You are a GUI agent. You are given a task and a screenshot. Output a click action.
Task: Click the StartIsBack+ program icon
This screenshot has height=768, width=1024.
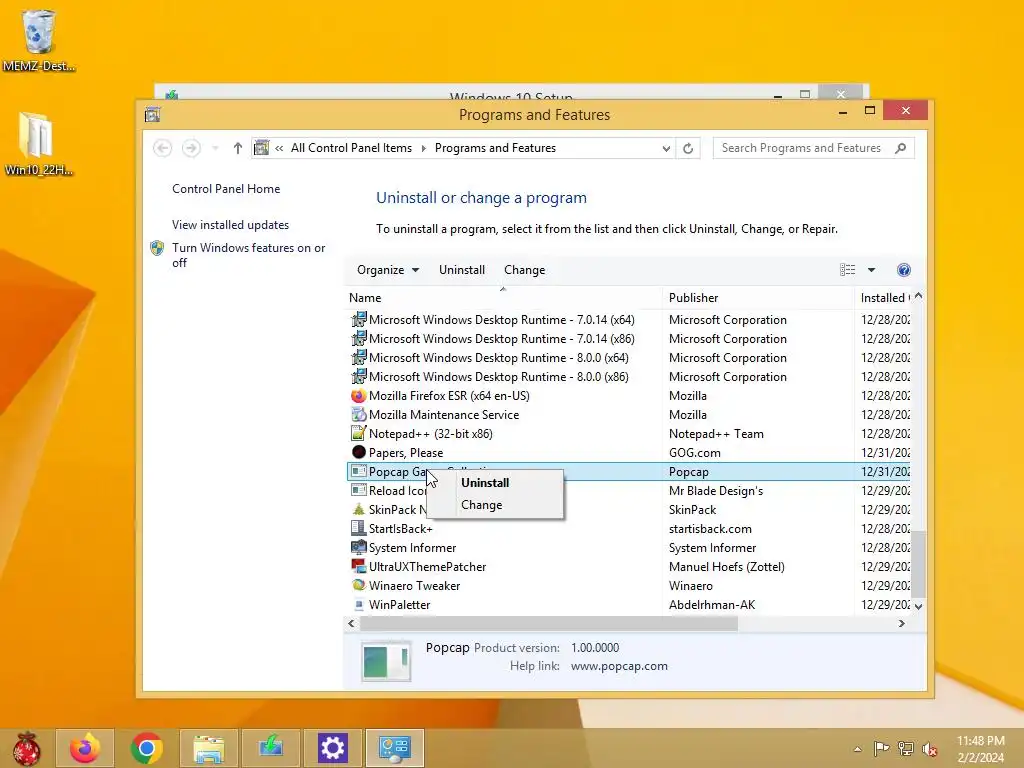click(359, 528)
